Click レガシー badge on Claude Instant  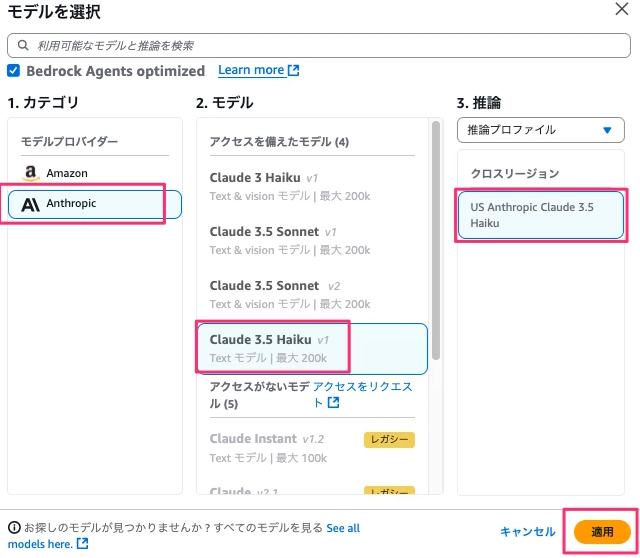click(x=389, y=440)
